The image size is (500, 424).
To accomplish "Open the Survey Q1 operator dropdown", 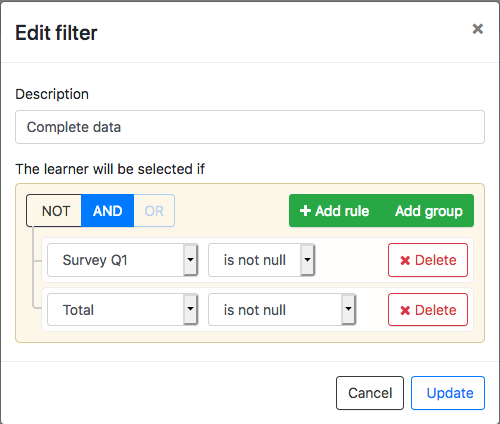I will (x=261, y=260).
